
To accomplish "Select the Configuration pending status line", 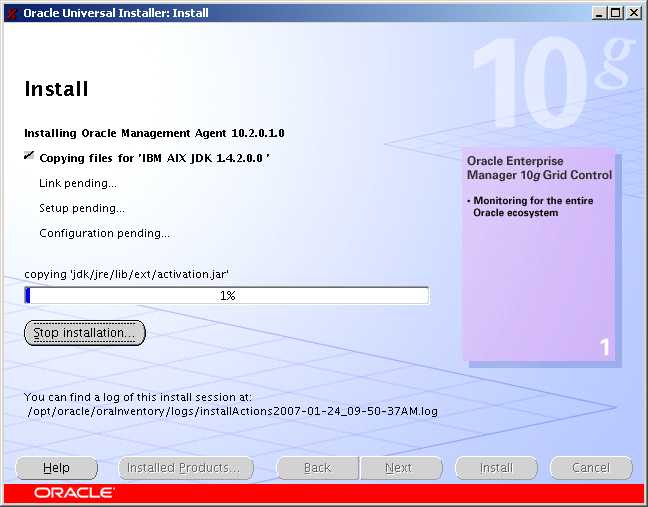I will pyautogui.click(x=104, y=234).
